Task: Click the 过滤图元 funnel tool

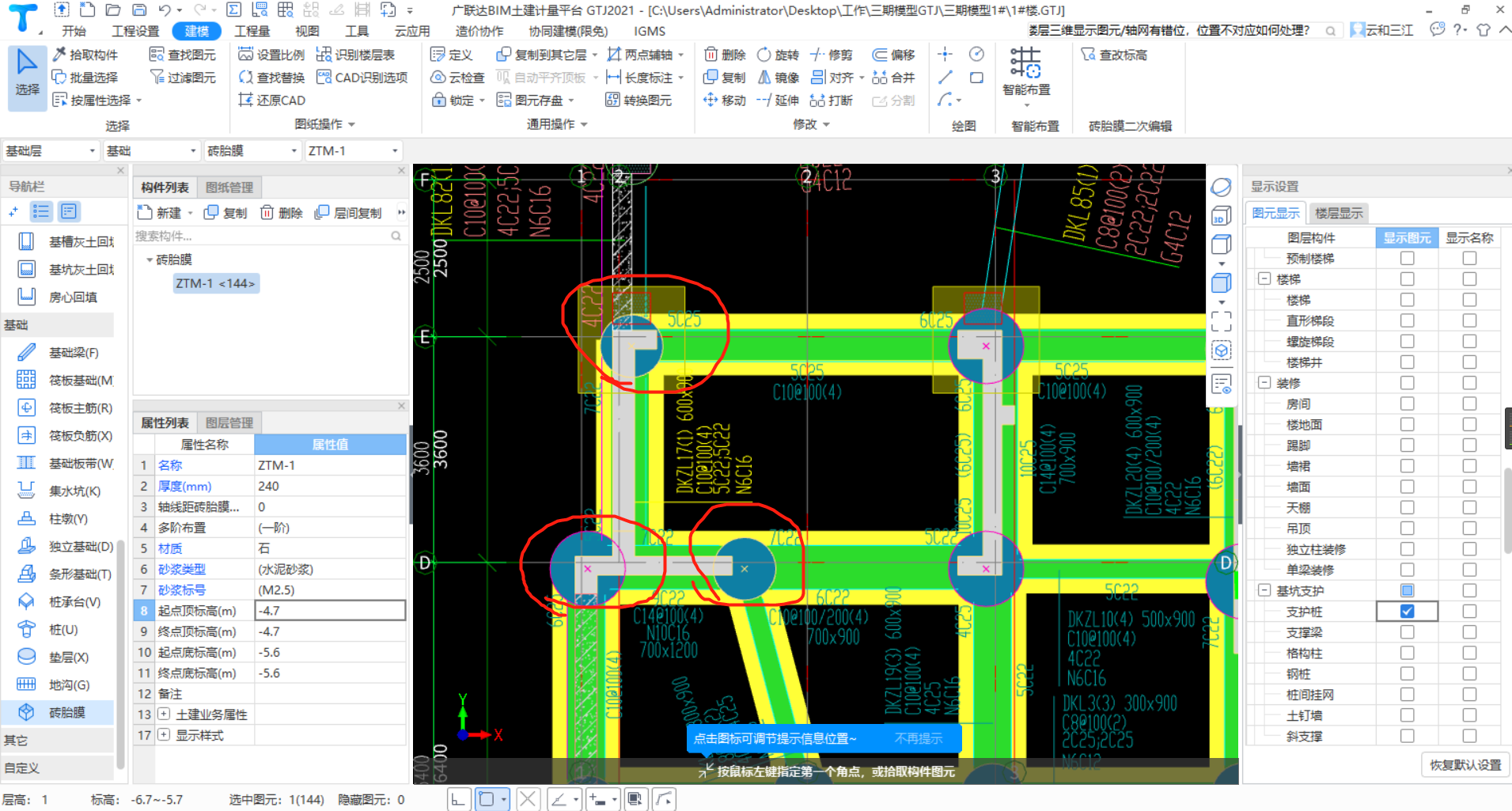Action: pos(183,78)
